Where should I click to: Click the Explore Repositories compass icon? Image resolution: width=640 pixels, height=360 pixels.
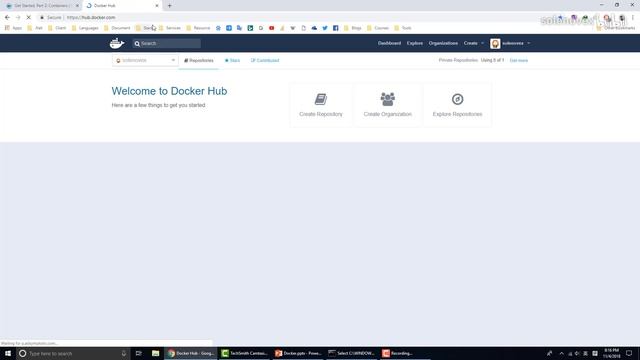457,99
